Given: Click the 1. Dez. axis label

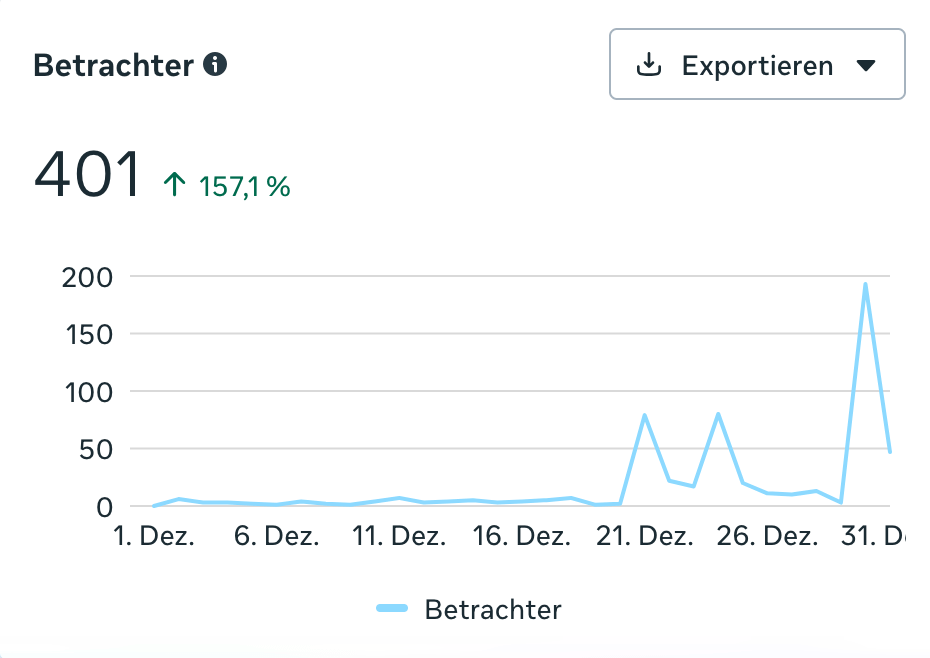Looking at the screenshot, I should point(153,537).
